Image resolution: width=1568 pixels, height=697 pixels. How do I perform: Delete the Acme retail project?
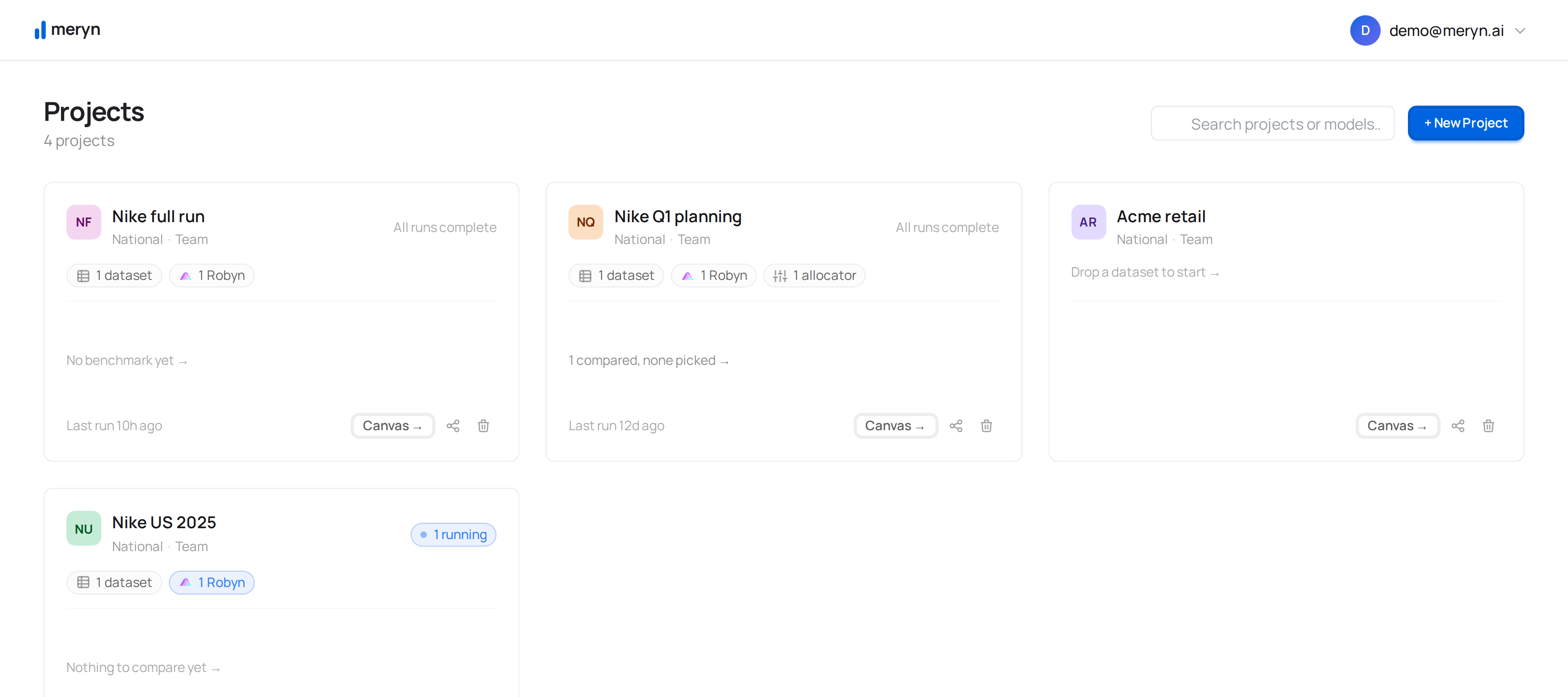pos(1488,425)
